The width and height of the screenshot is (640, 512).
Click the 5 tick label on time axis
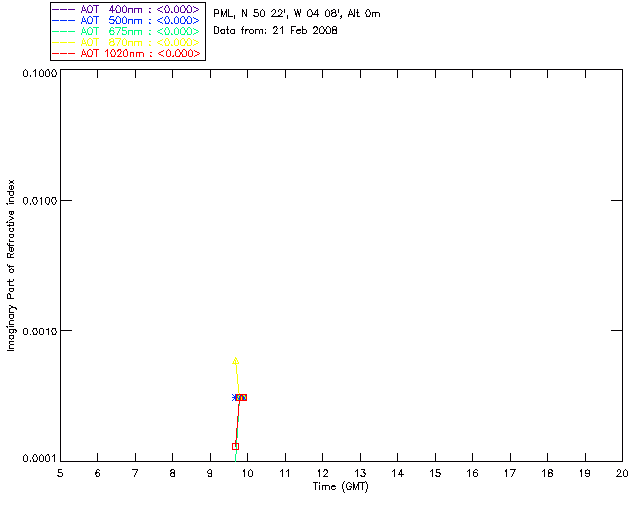(60, 473)
